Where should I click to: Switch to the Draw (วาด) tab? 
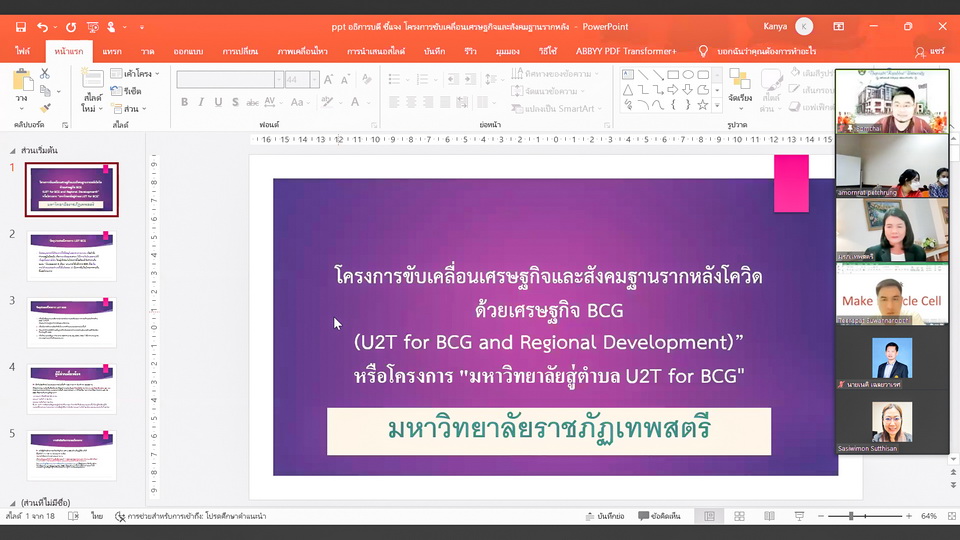pos(147,51)
